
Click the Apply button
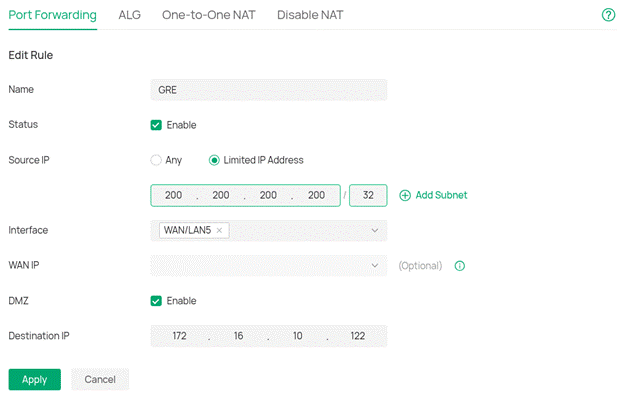pyautogui.click(x=35, y=380)
